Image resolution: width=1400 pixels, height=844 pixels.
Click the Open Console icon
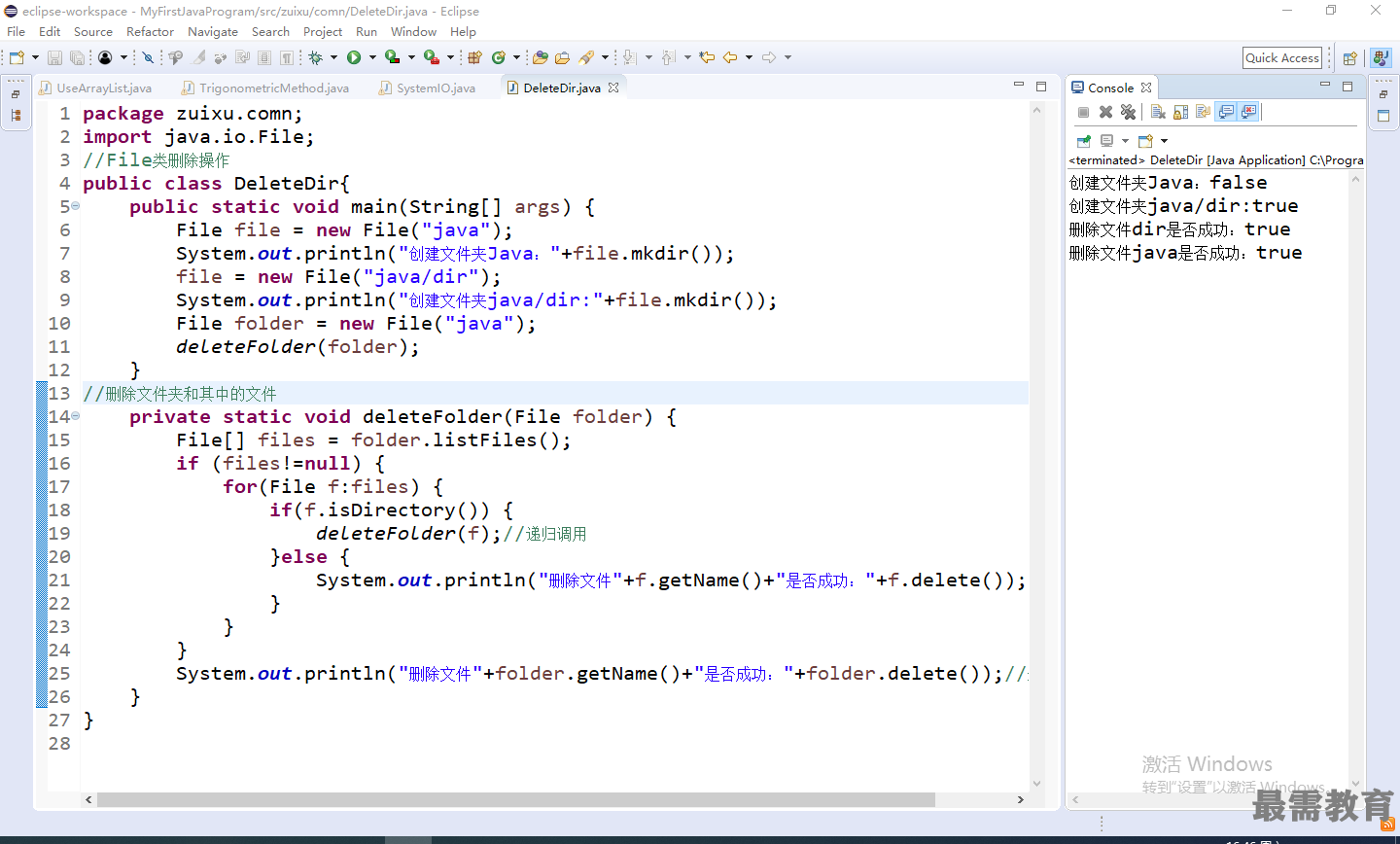point(1145,140)
